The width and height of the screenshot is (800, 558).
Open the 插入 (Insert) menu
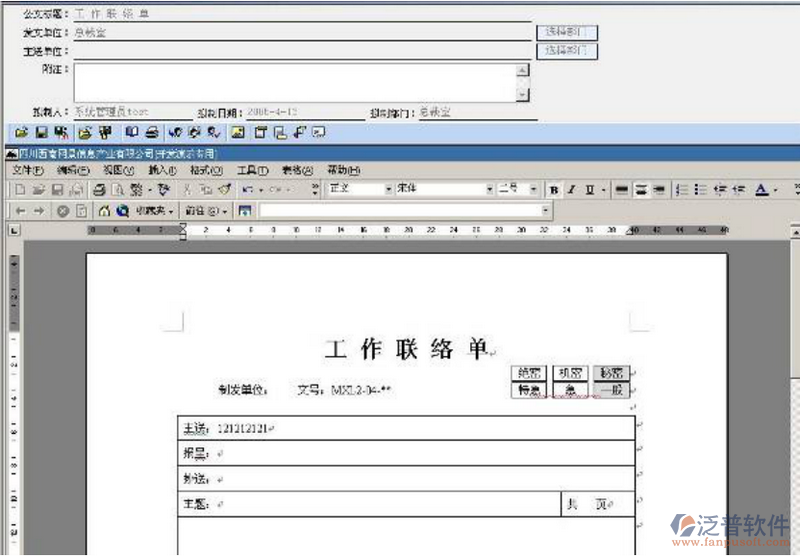pyautogui.click(x=161, y=170)
